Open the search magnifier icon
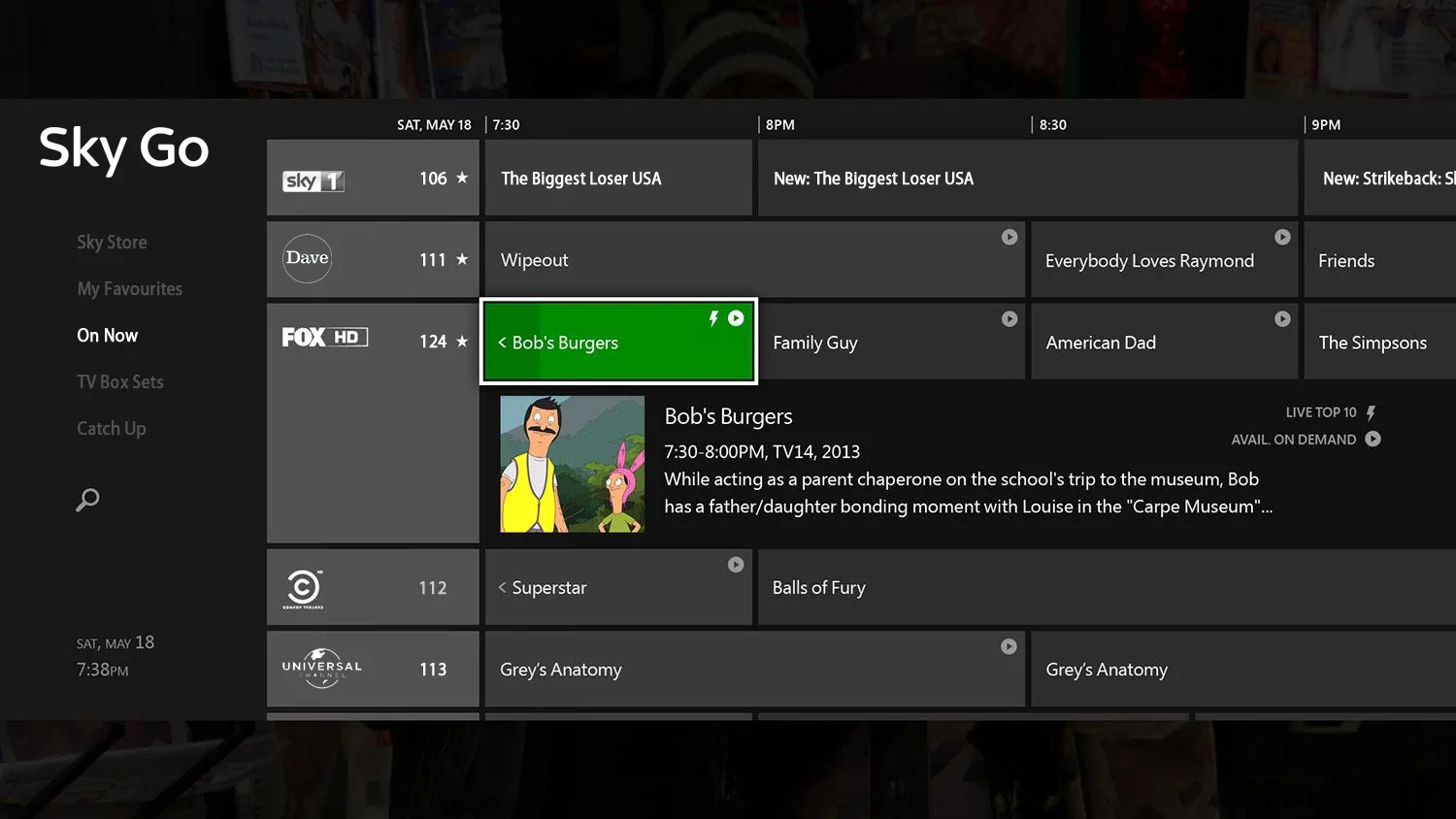 point(87,500)
